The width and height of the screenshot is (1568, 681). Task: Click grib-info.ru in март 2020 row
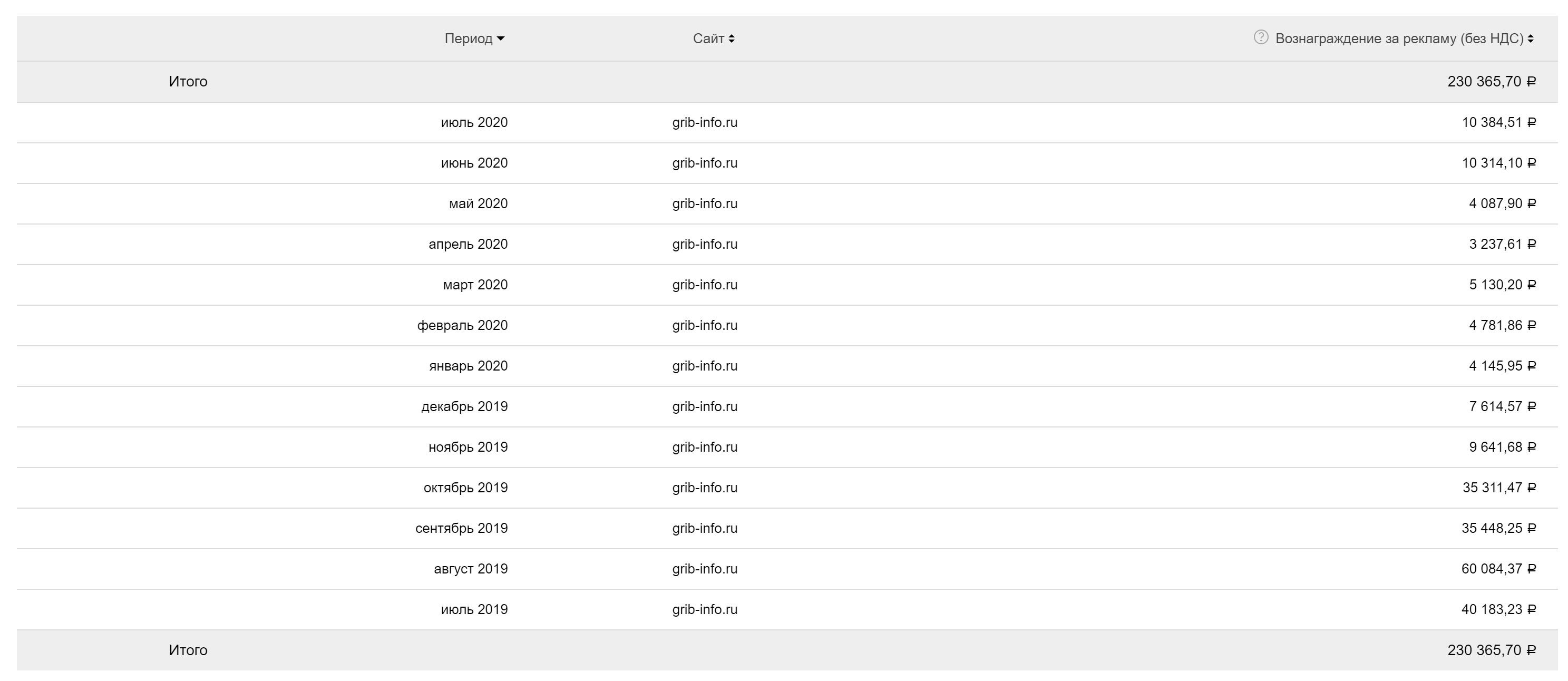[x=704, y=285]
